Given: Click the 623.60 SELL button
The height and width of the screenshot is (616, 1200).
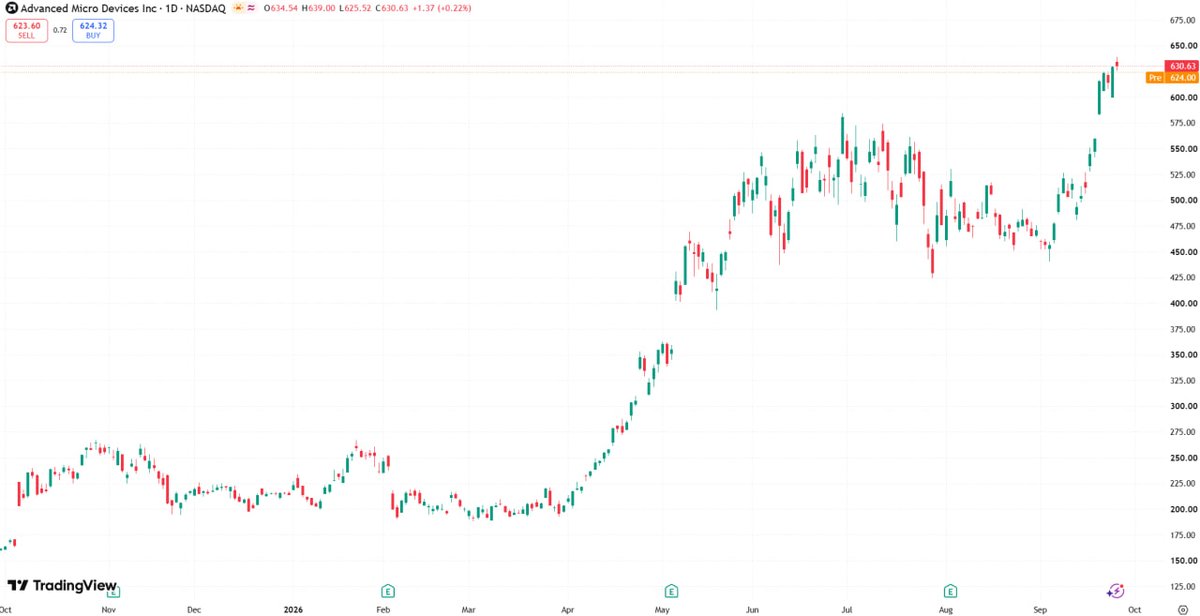Looking at the screenshot, I should click(26, 31).
